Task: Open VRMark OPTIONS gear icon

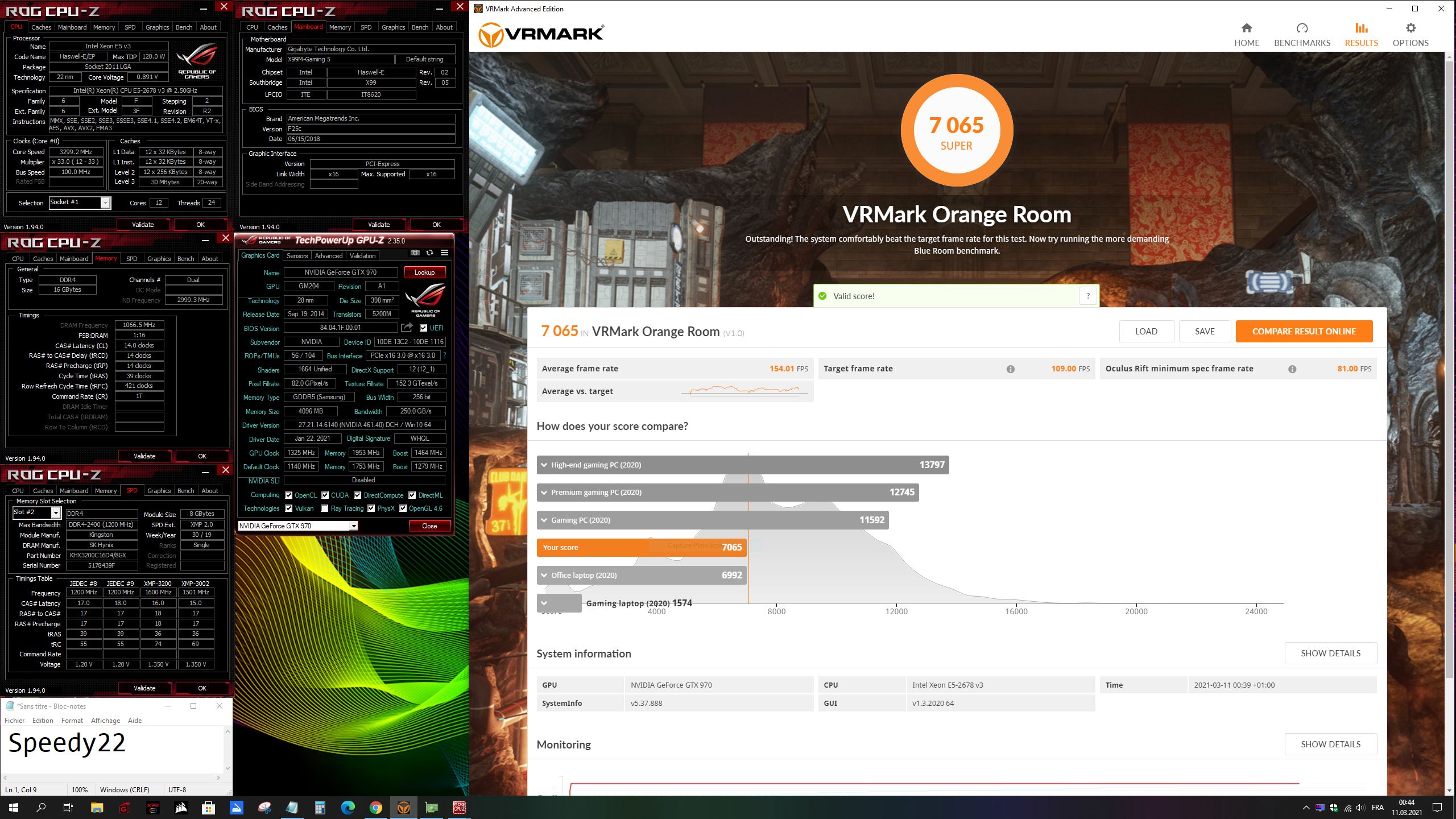Action: (x=1410, y=28)
